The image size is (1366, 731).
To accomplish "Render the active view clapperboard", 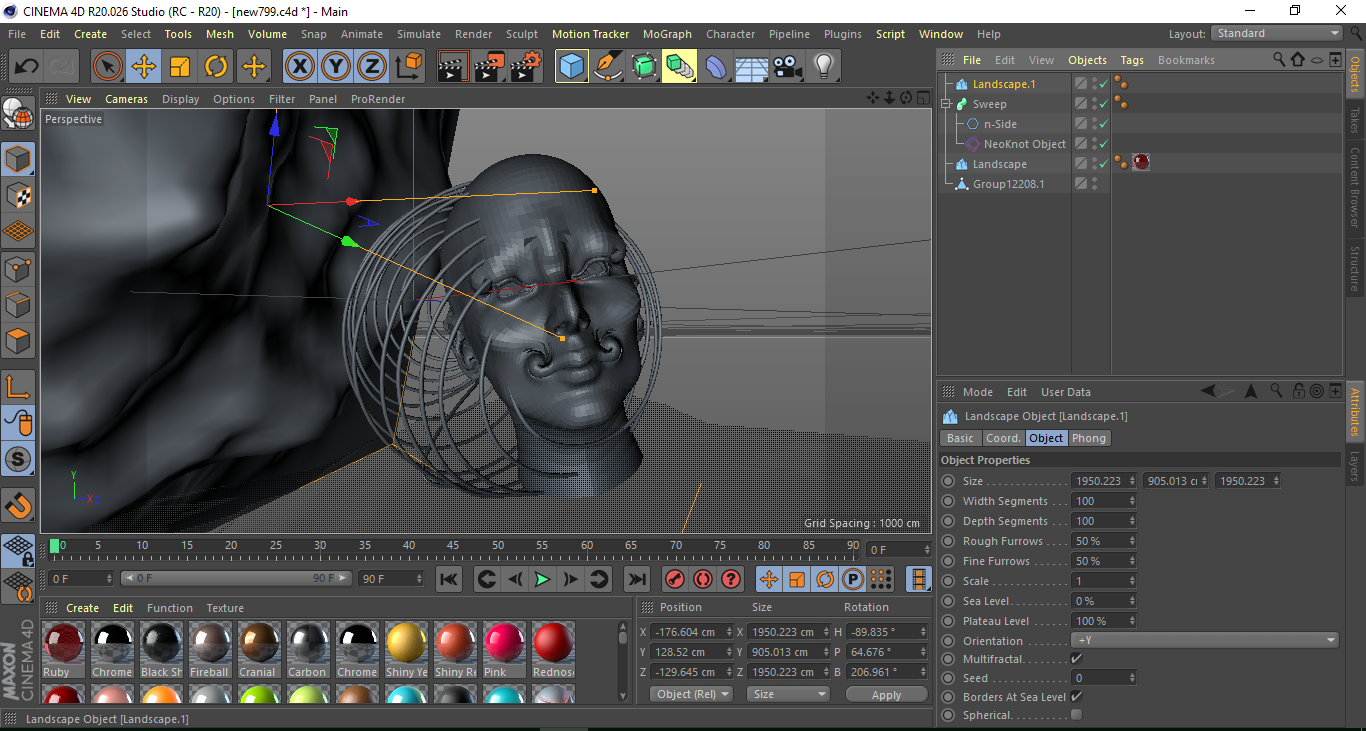I will 454,67.
